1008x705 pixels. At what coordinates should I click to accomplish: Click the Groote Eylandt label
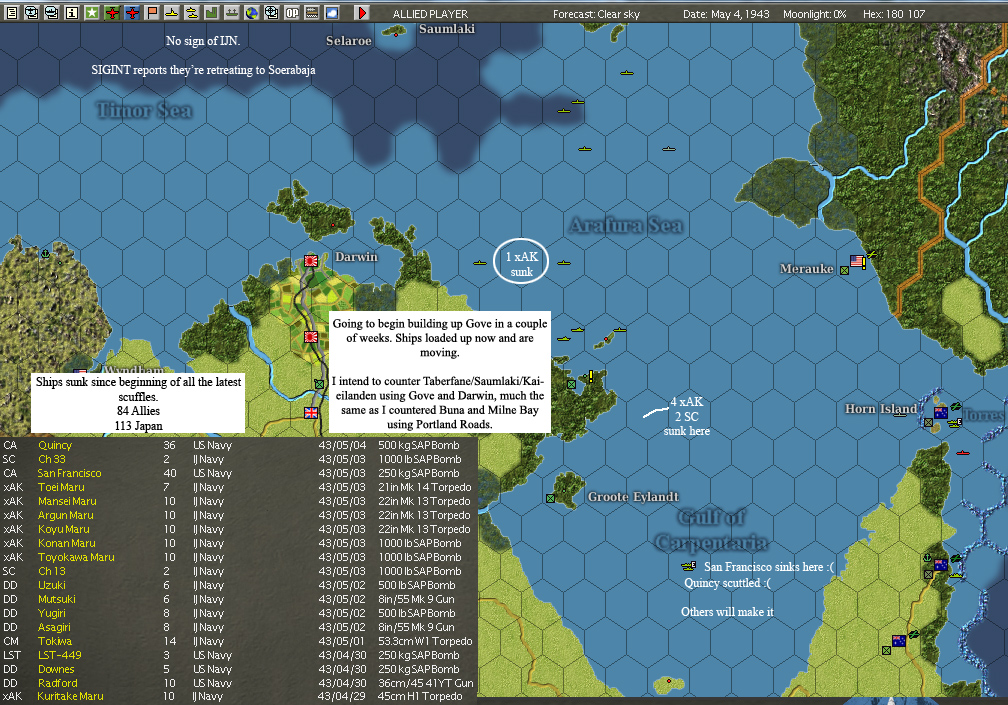click(633, 497)
